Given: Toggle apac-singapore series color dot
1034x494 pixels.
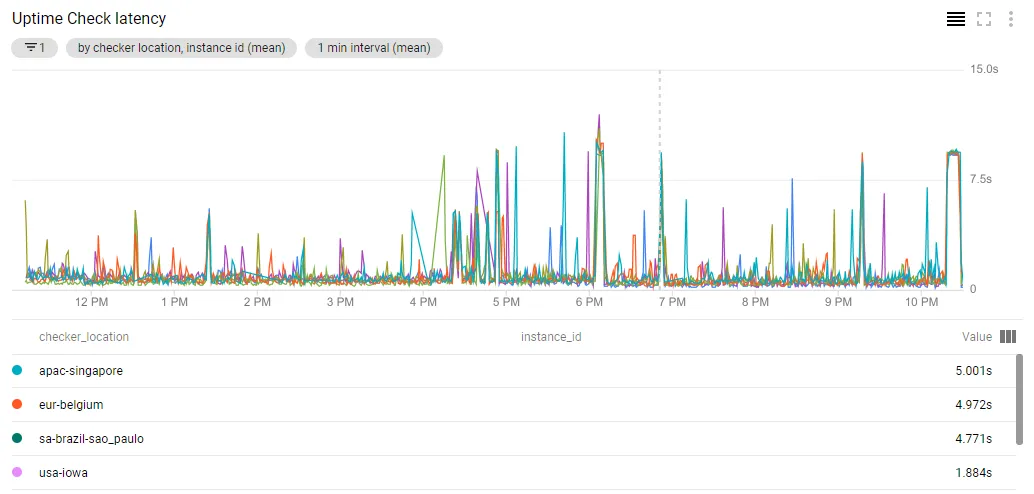Looking at the screenshot, I should point(17,371).
